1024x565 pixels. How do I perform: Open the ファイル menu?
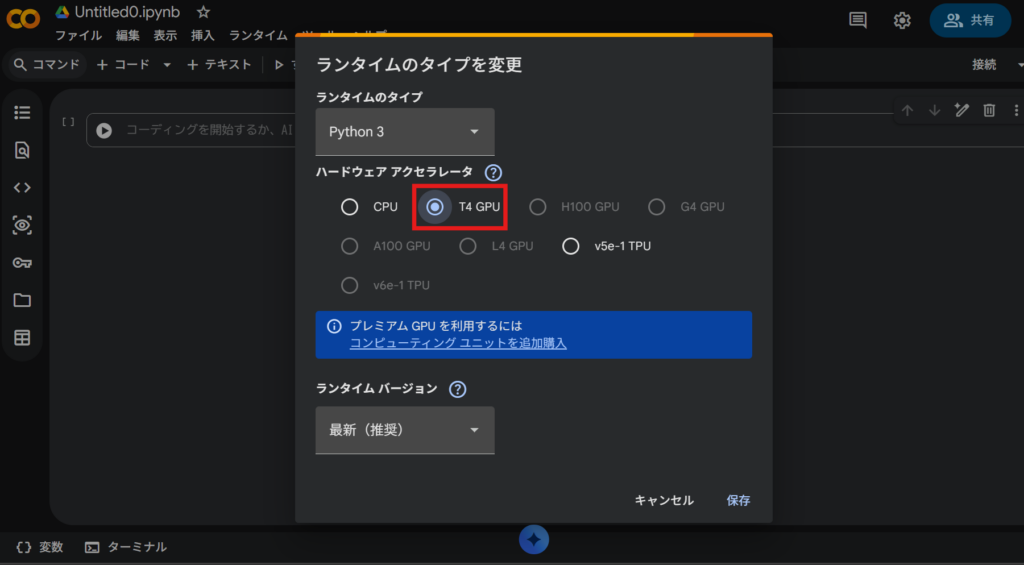78,35
